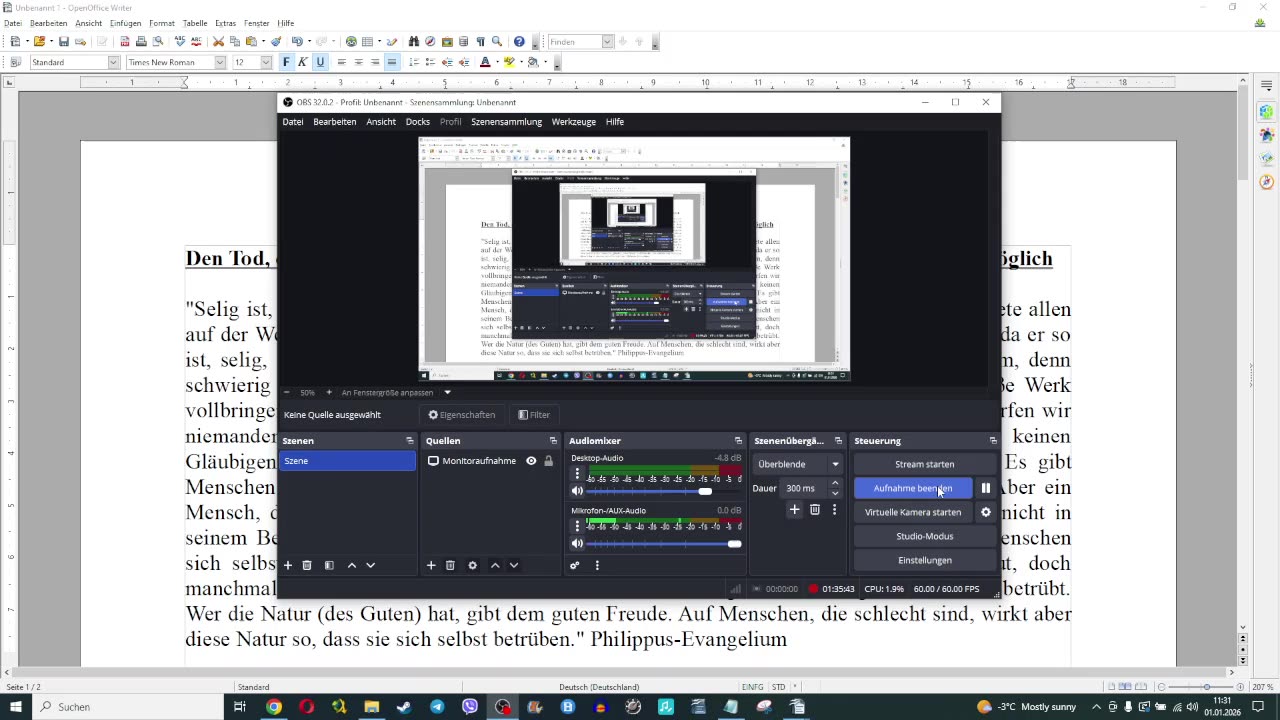Open virtual camera settings gear
This screenshot has height=720, width=1280.
point(985,512)
